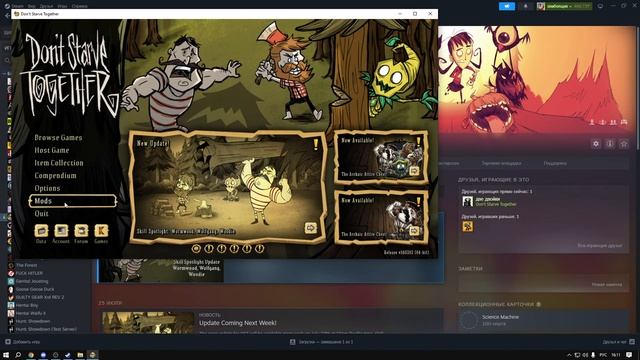Select Host Game in game menu
Image resolution: width=640 pixels, height=360 pixels.
point(52,150)
